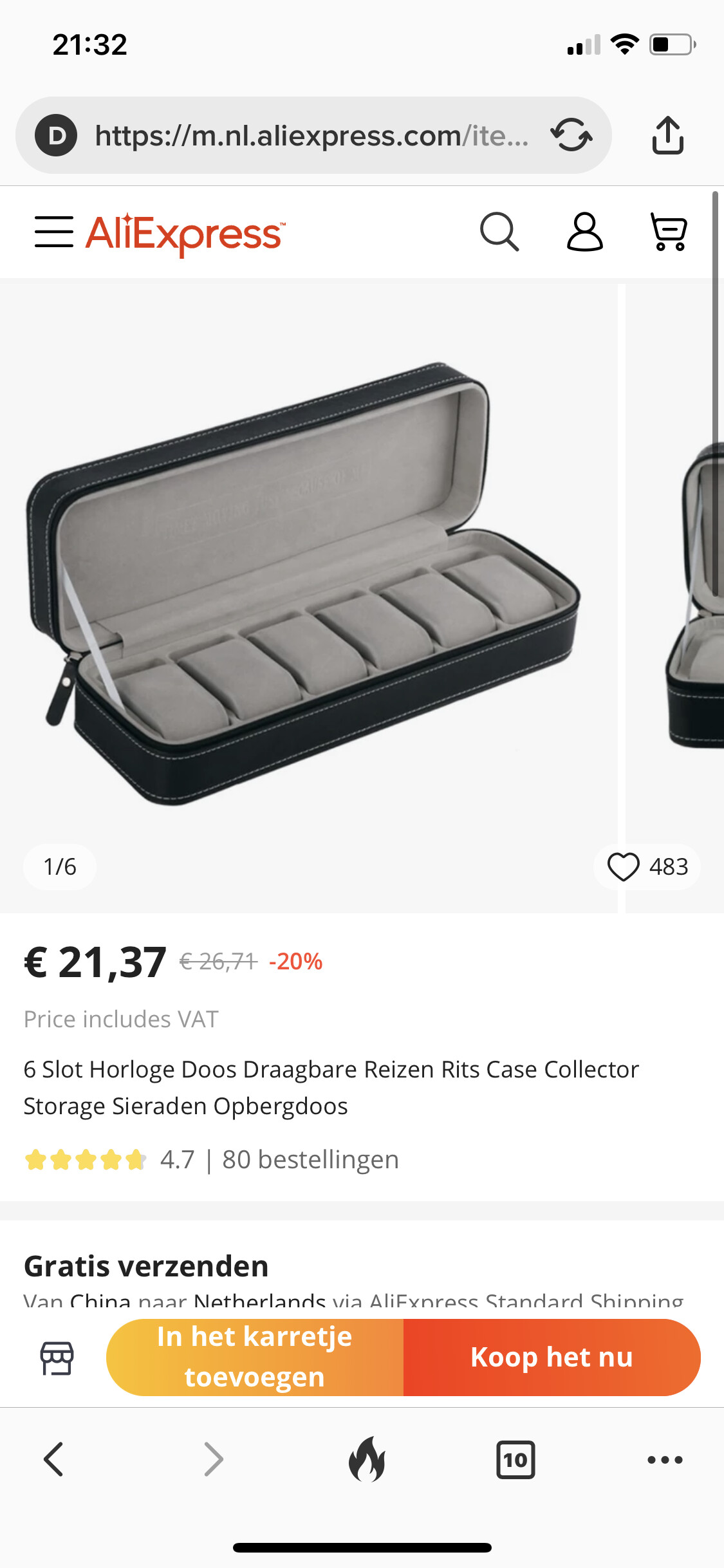Go back with left chevron
Image resolution: width=724 pixels, height=1568 pixels.
[53, 1459]
